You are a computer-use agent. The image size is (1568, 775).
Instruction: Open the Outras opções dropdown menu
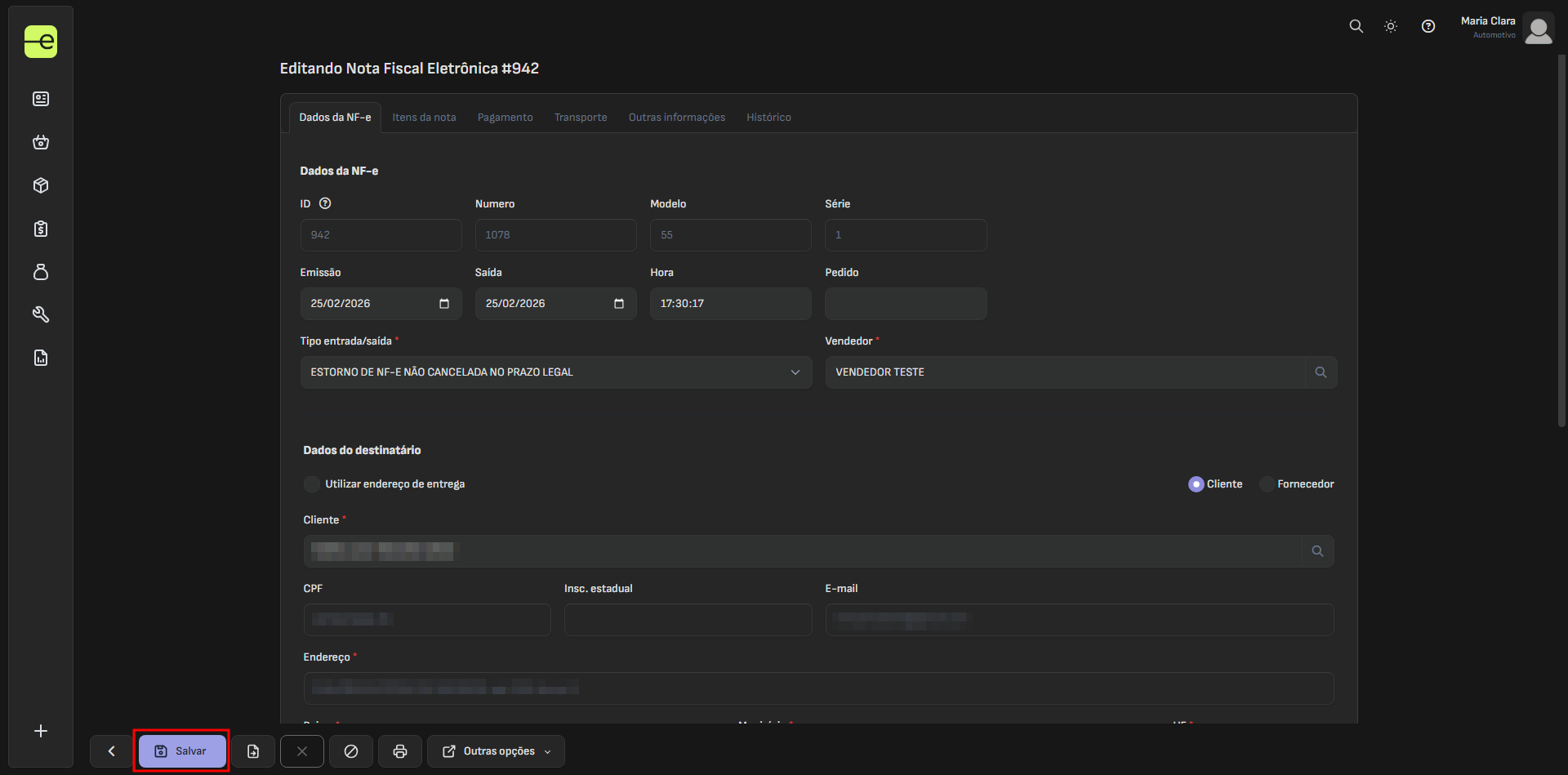pos(496,751)
